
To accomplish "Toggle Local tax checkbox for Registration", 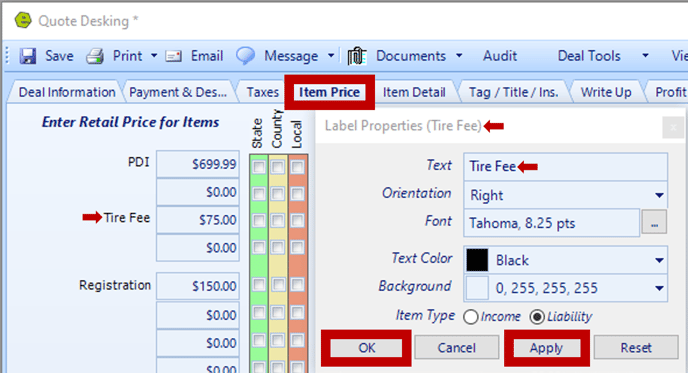I will click(297, 285).
